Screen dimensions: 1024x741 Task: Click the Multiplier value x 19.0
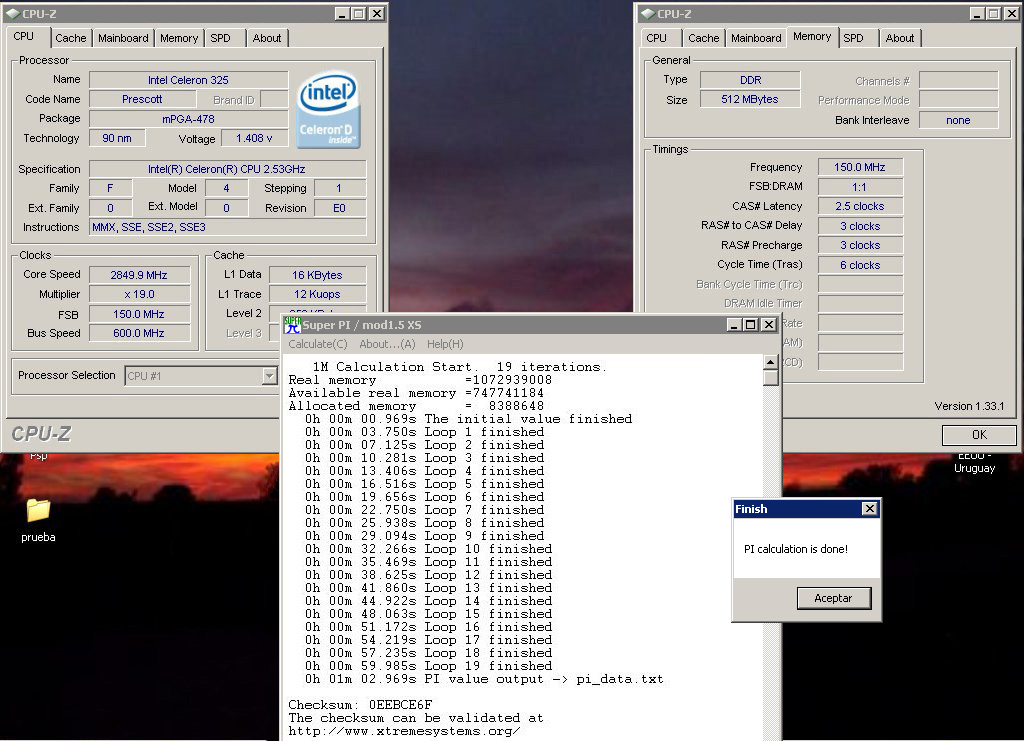[x=139, y=294]
